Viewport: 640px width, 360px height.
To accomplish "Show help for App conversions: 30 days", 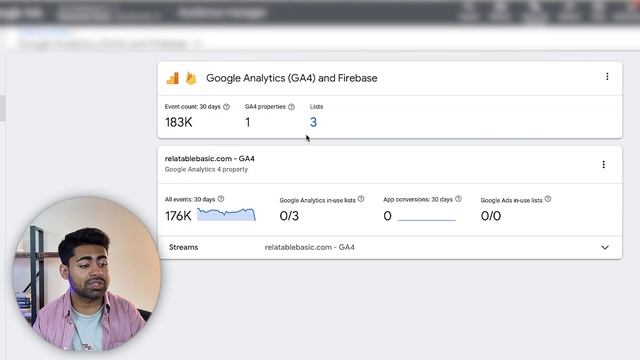I will click(x=458, y=199).
